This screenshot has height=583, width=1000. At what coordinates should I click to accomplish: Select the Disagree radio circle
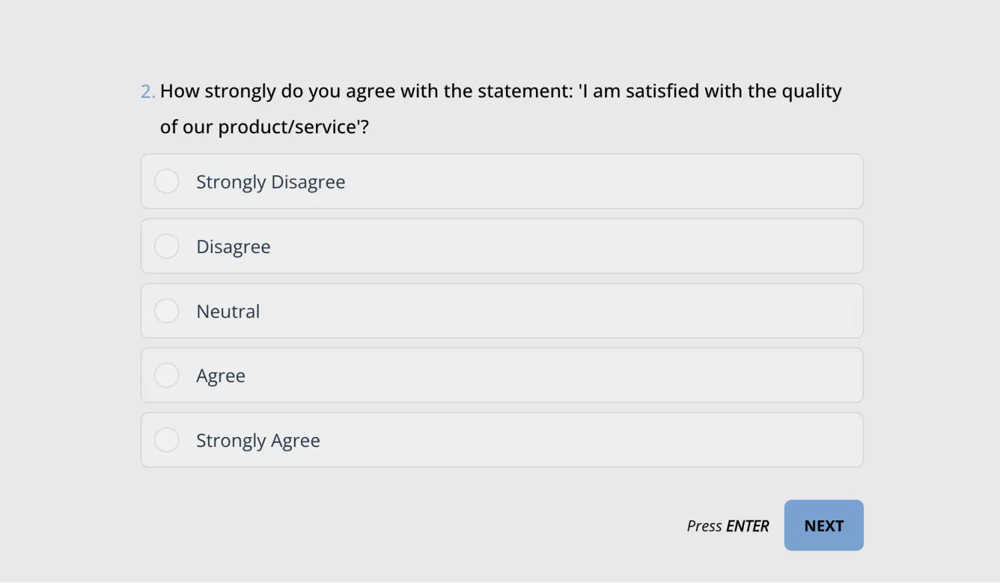(x=167, y=246)
